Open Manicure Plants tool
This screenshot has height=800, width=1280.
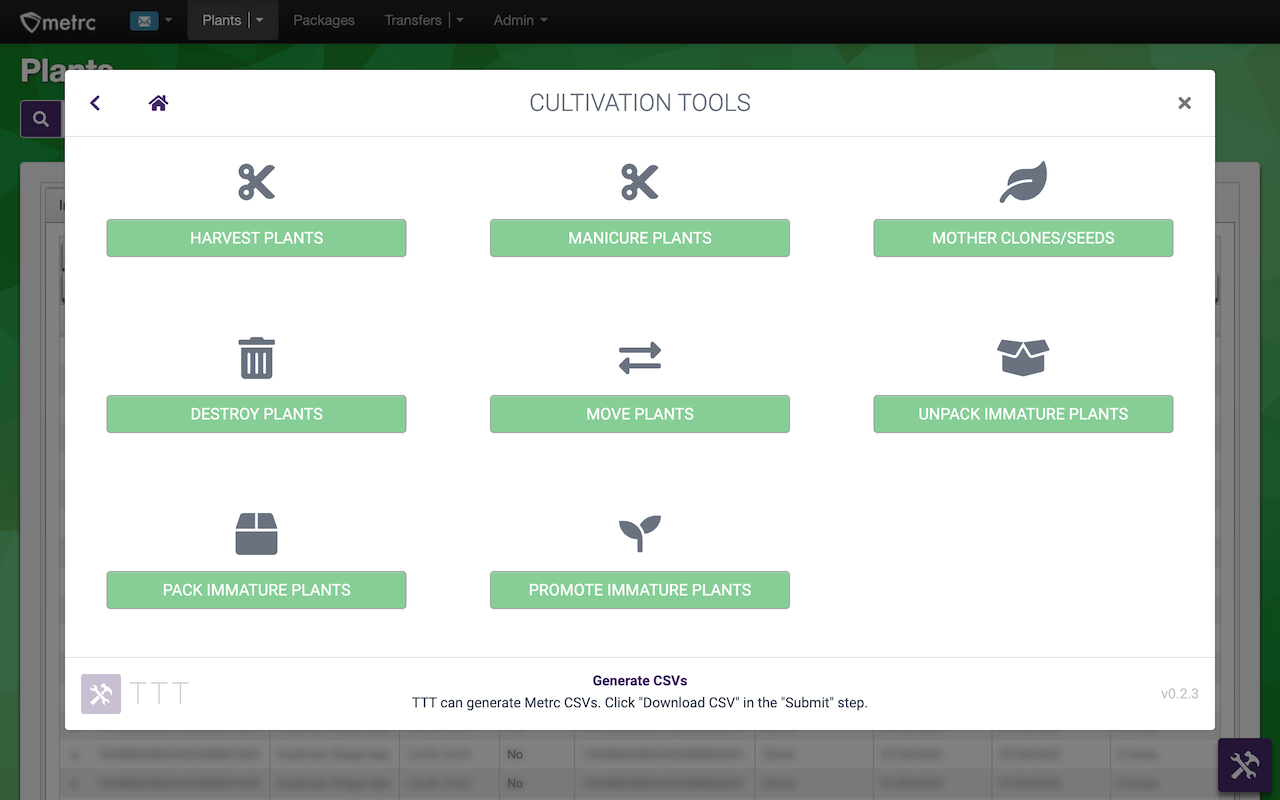pos(640,238)
